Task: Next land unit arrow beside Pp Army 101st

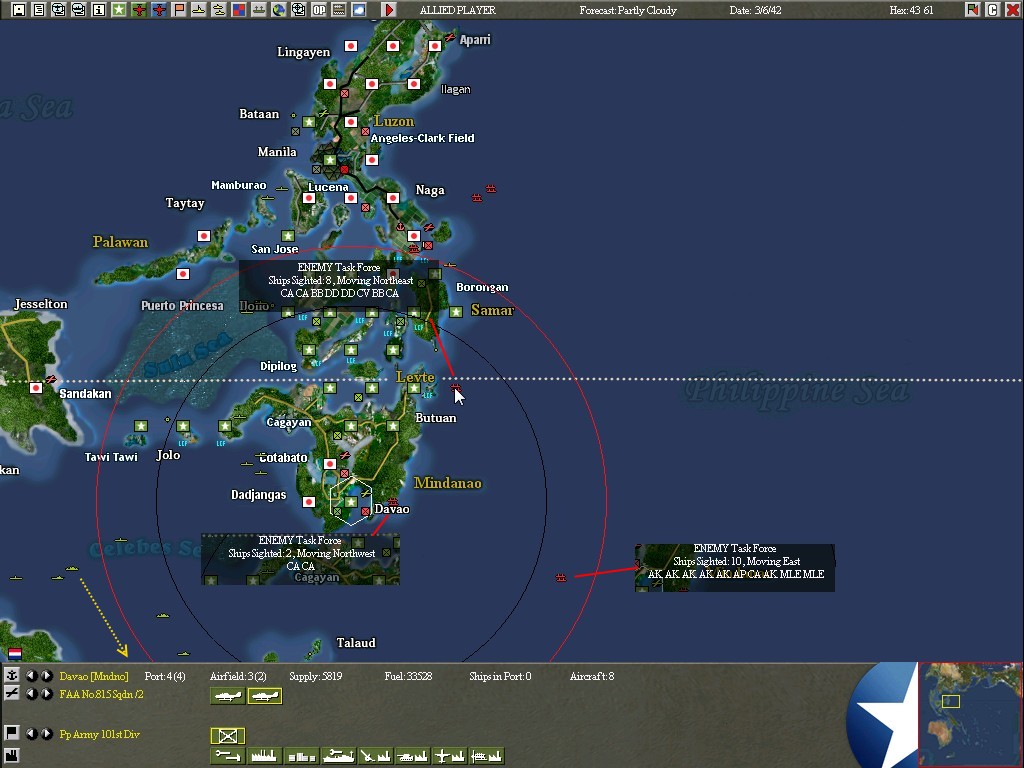Action: pyautogui.click(x=46, y=733)
